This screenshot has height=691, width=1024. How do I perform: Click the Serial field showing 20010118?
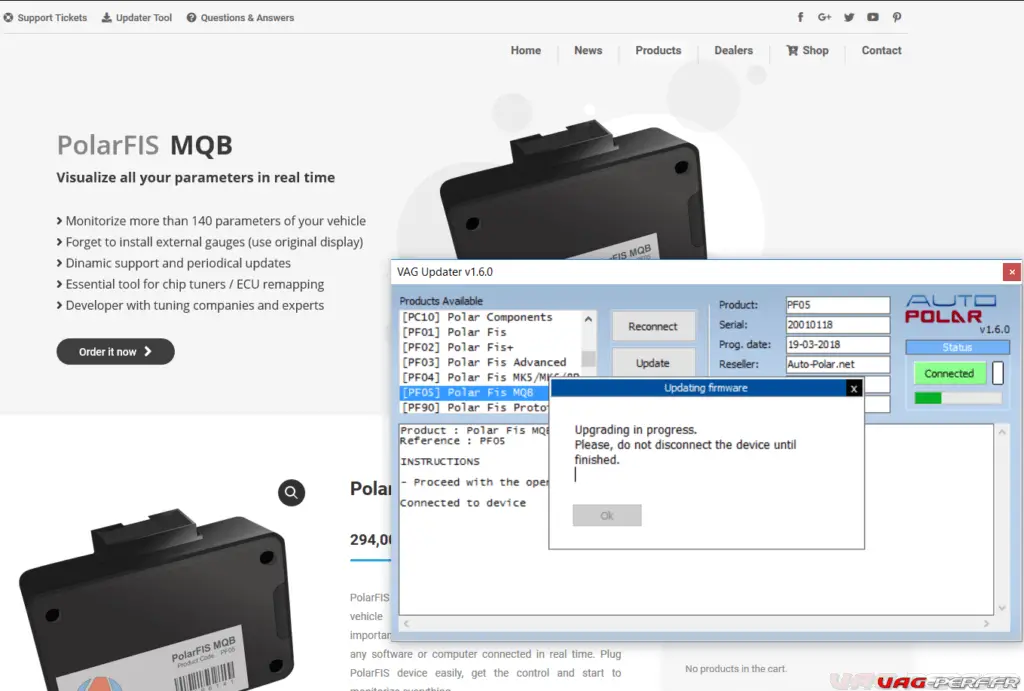coord(838,325)
